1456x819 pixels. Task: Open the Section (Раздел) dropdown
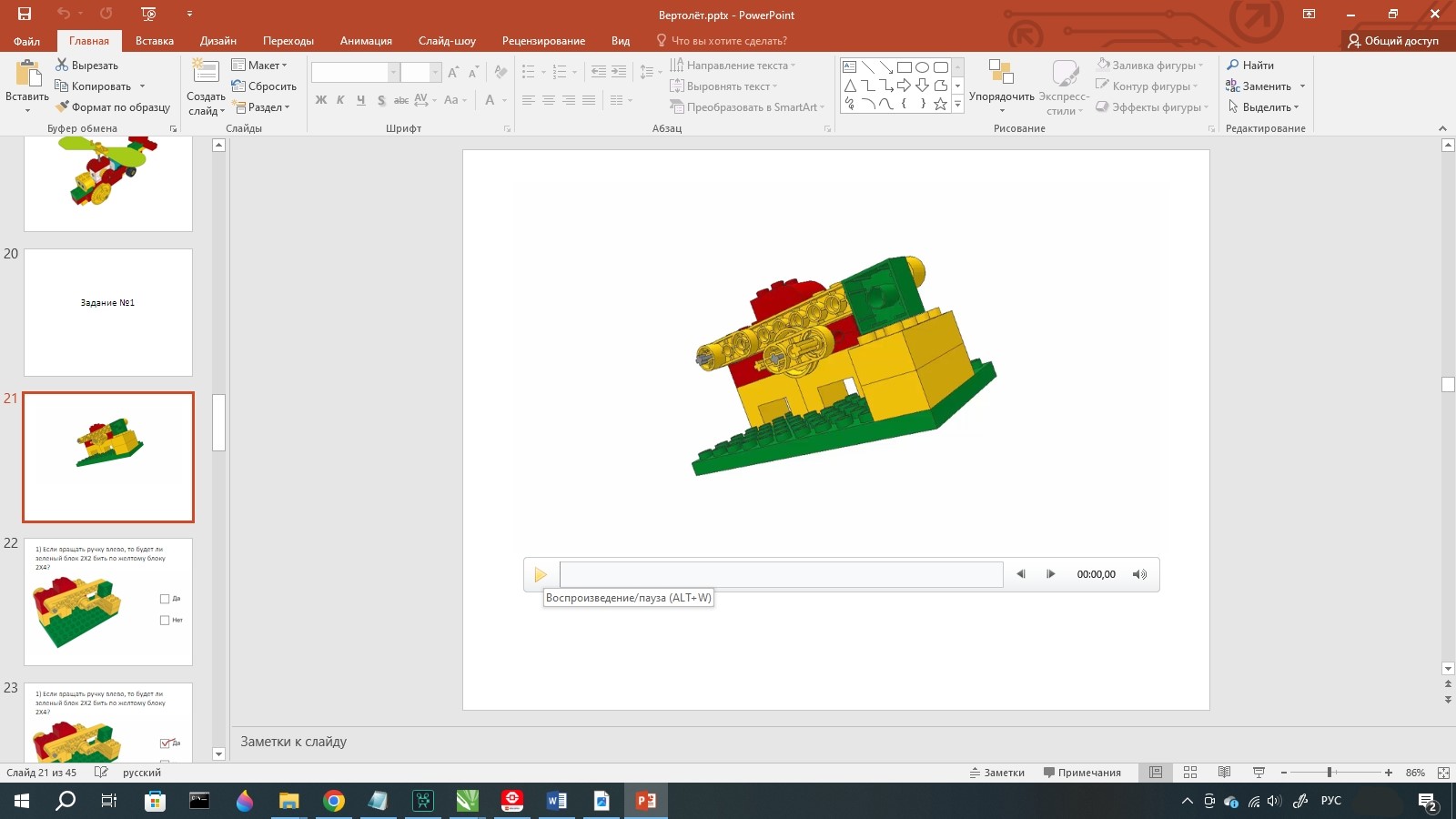(261, 107)
